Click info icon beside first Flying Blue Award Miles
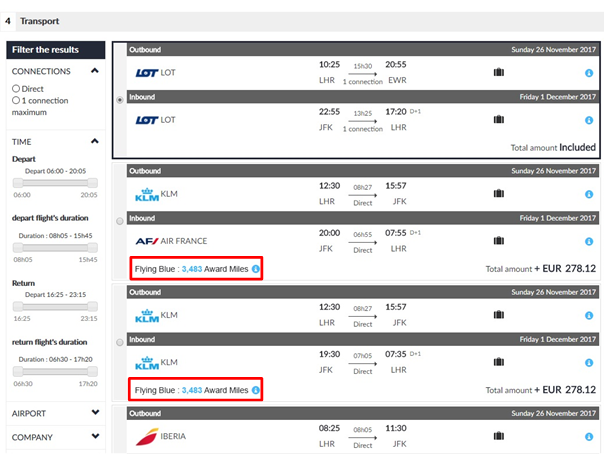 point(256,269)
